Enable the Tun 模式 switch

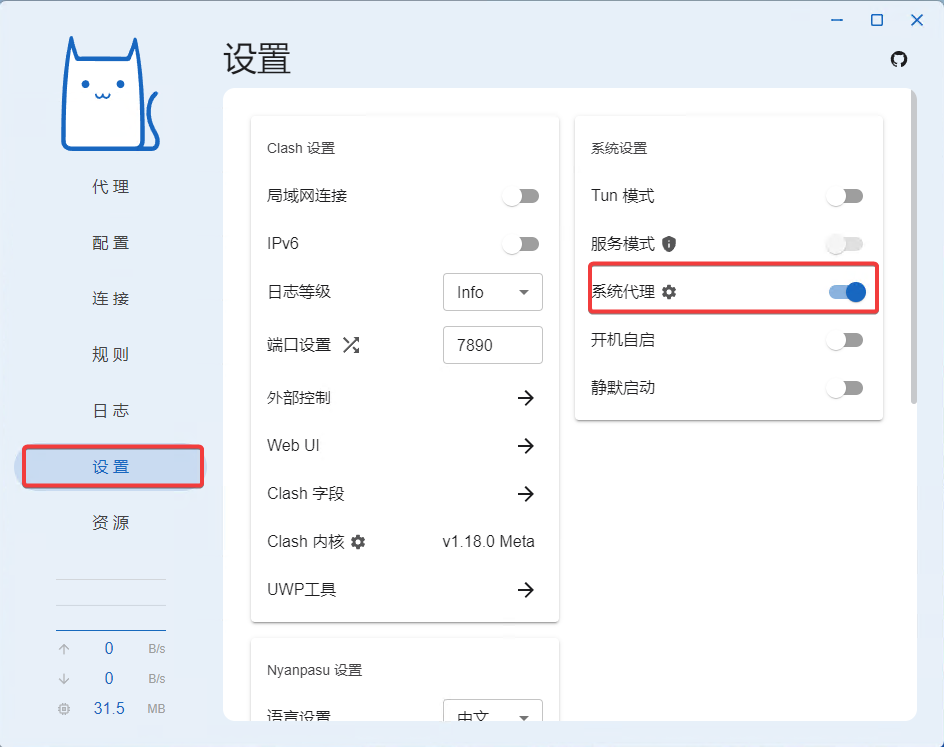(x=845, y=196)
